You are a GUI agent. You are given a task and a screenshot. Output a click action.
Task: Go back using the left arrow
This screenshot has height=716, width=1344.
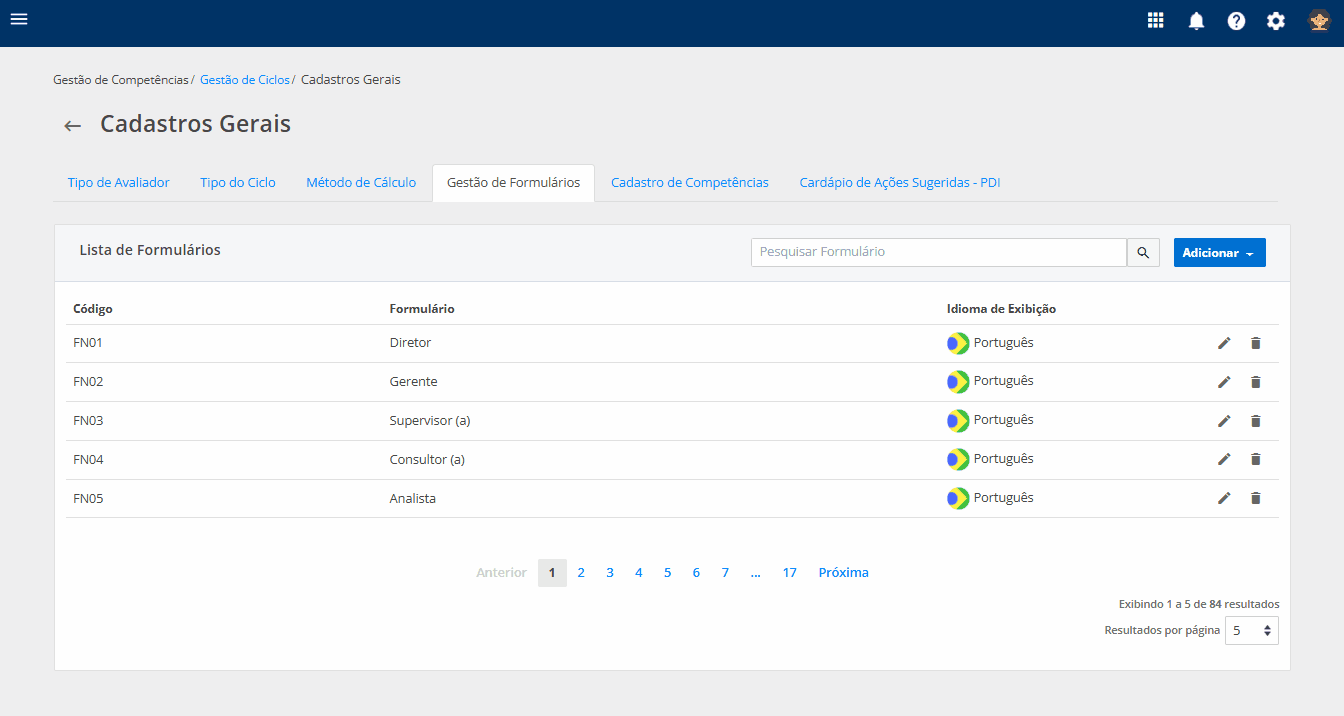[72, 125]
